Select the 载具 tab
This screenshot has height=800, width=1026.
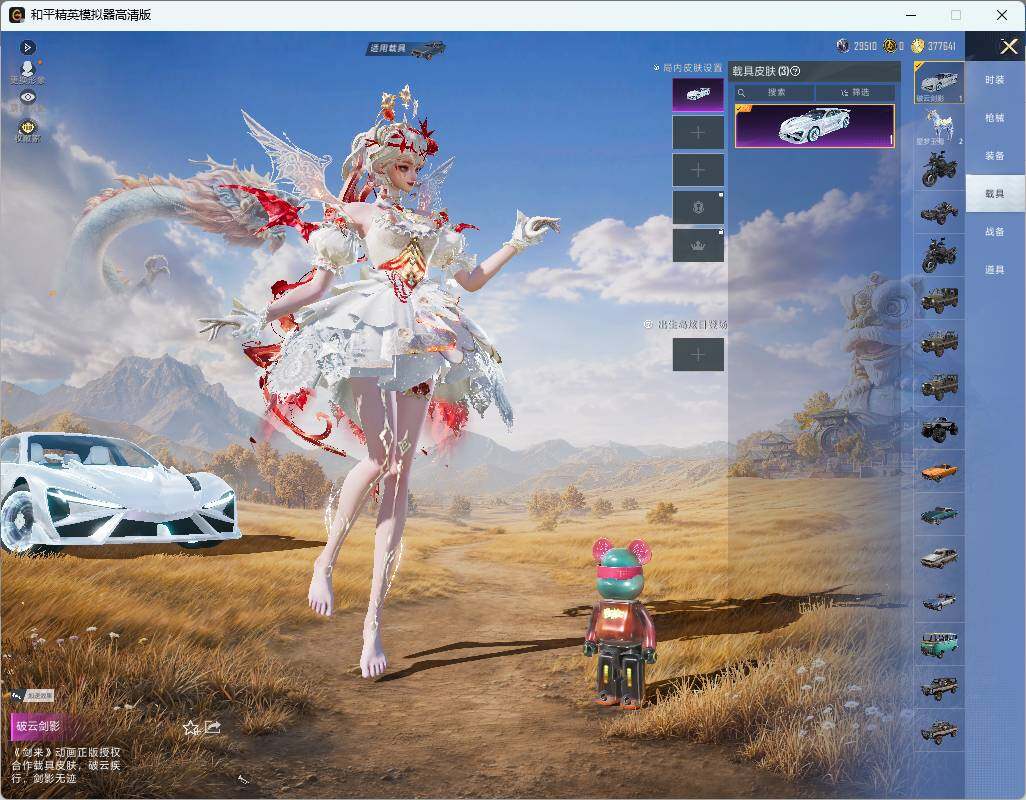click(x=995, y=194)
